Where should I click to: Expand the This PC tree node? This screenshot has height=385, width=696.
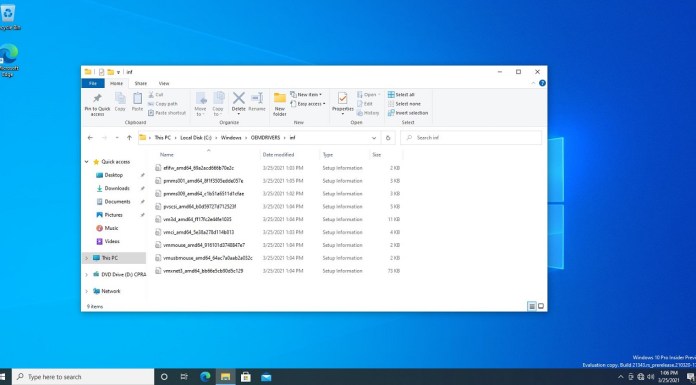point(87,258)
